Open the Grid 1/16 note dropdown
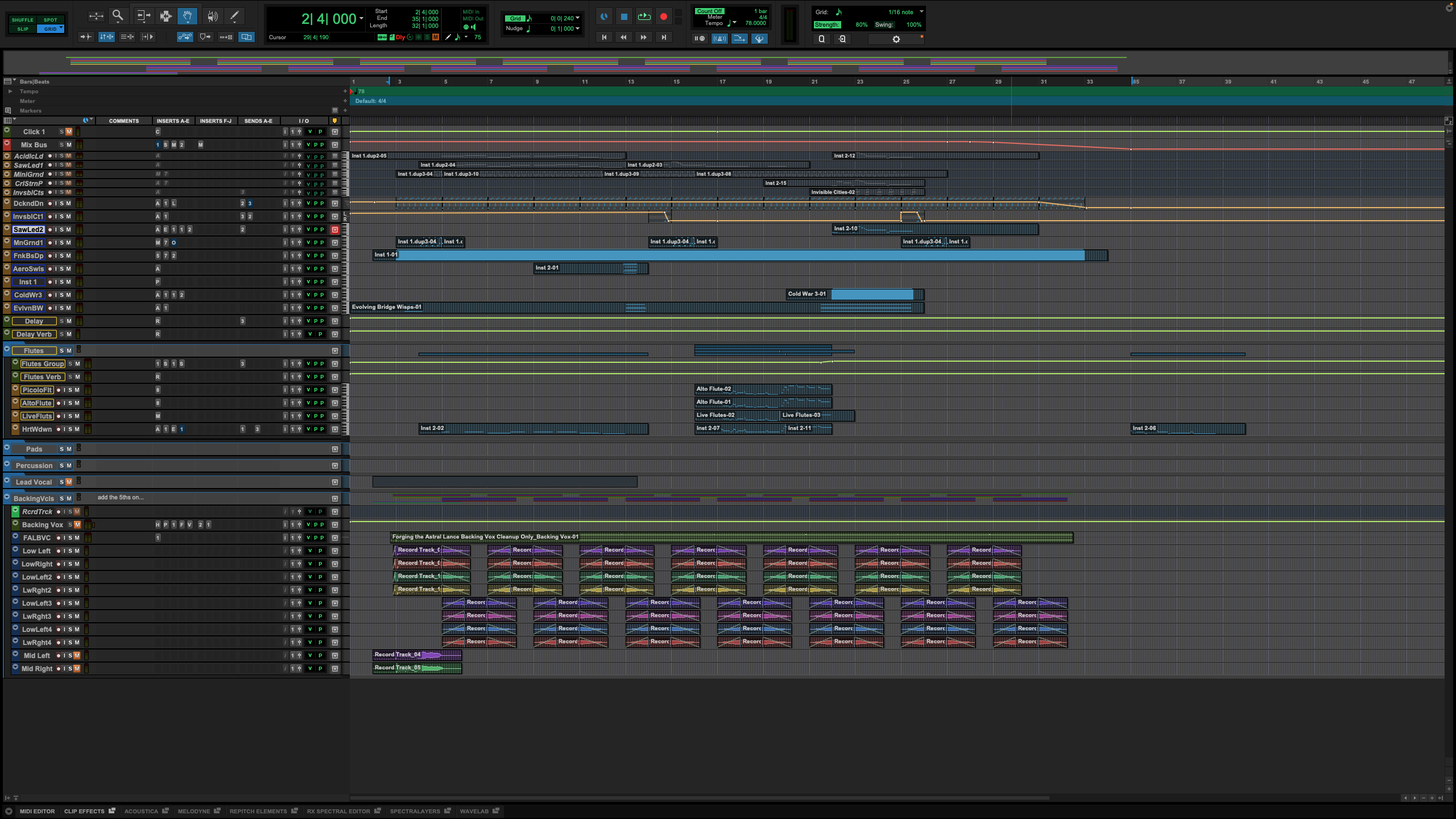 921,12
